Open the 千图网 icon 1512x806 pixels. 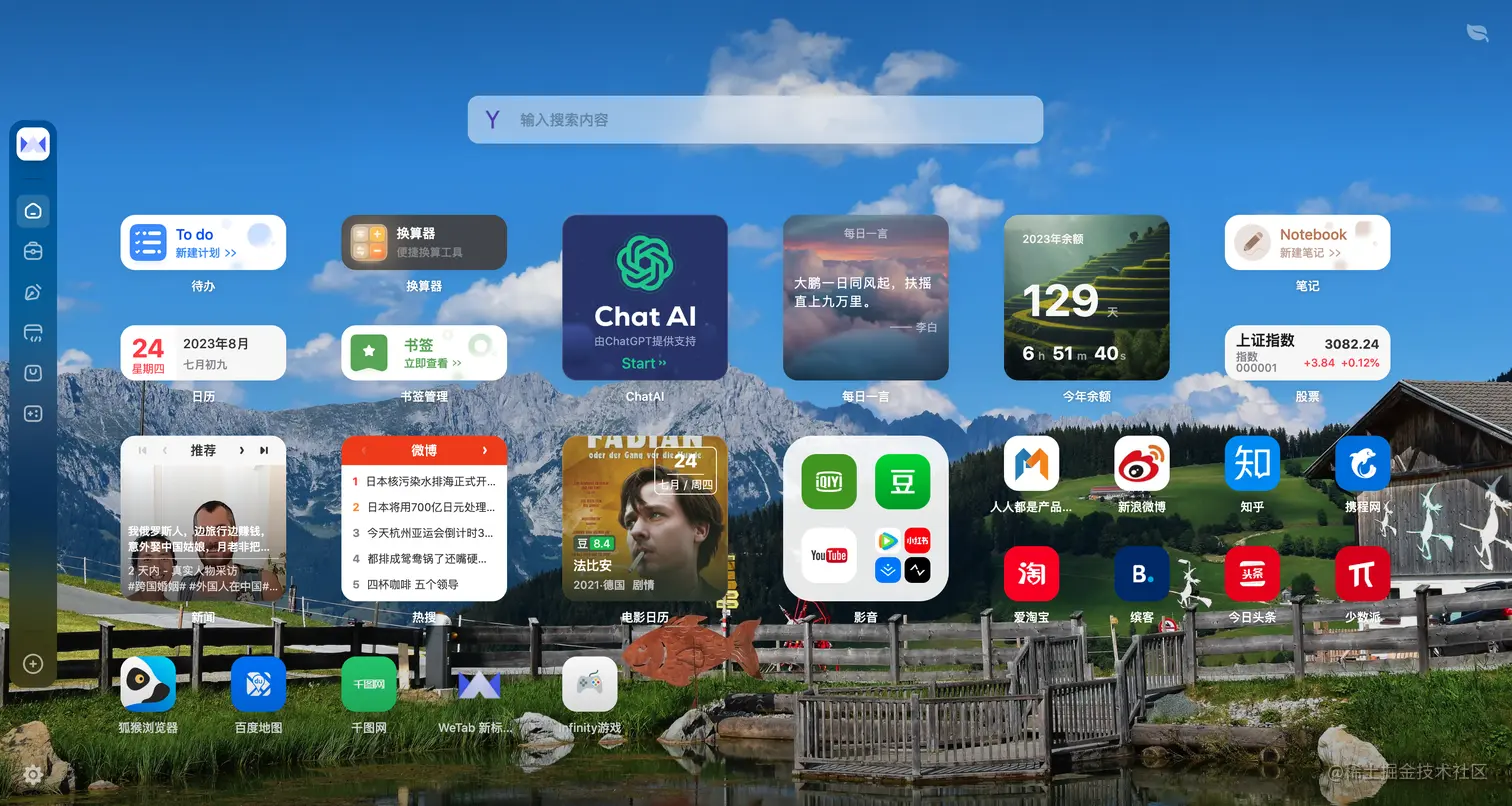[x=369, y=684]
